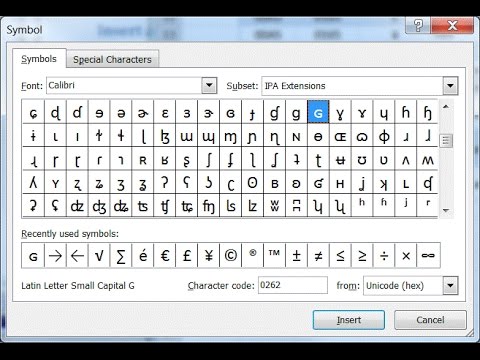Choose the bilabial click symbol ʘ
The height and width of the screenshot is (360, 480).
click(x=252, y=182)
